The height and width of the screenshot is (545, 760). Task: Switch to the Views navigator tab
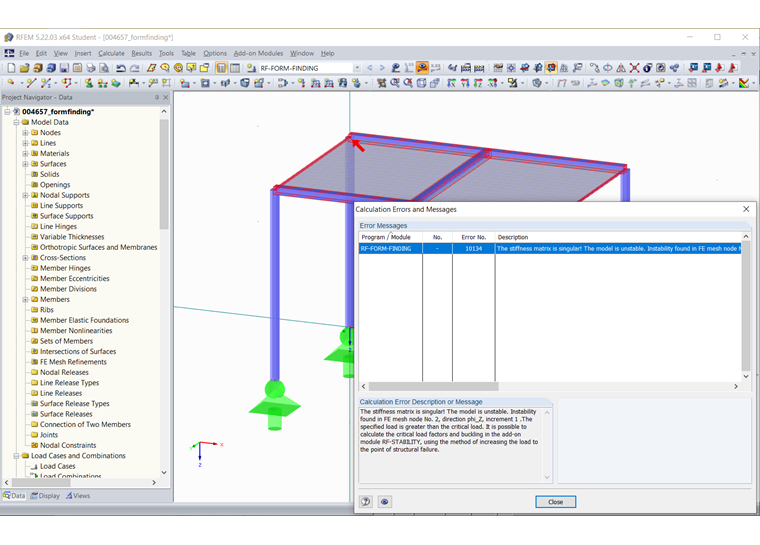point(78,496)
